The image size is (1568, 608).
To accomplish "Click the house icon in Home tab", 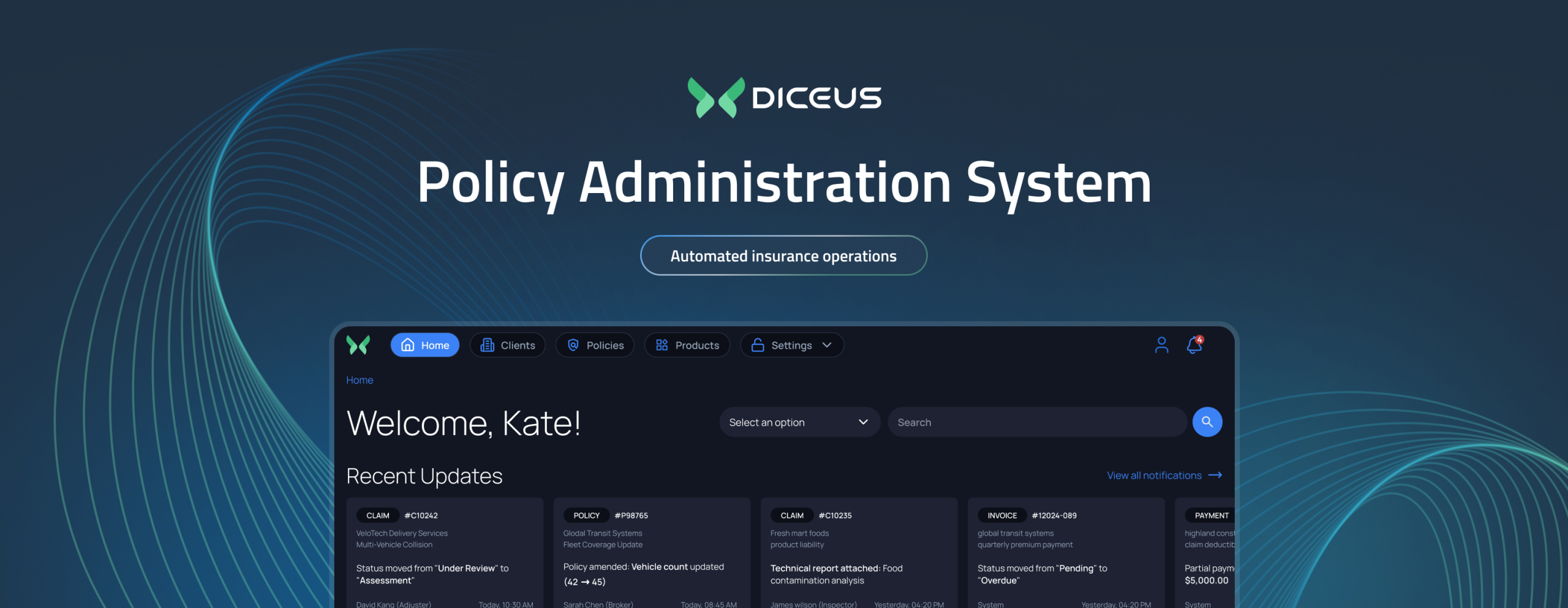I will click(407, 345).
